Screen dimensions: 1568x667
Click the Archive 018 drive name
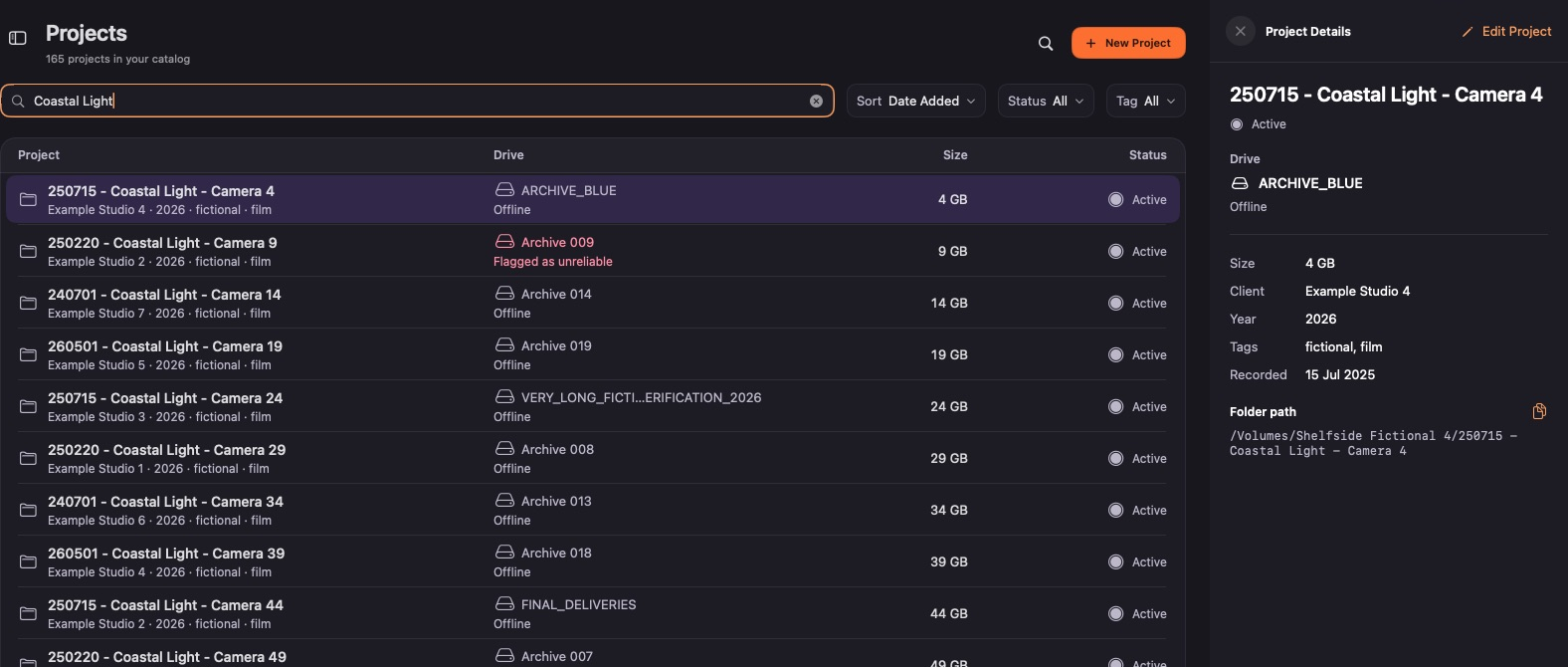556,554
